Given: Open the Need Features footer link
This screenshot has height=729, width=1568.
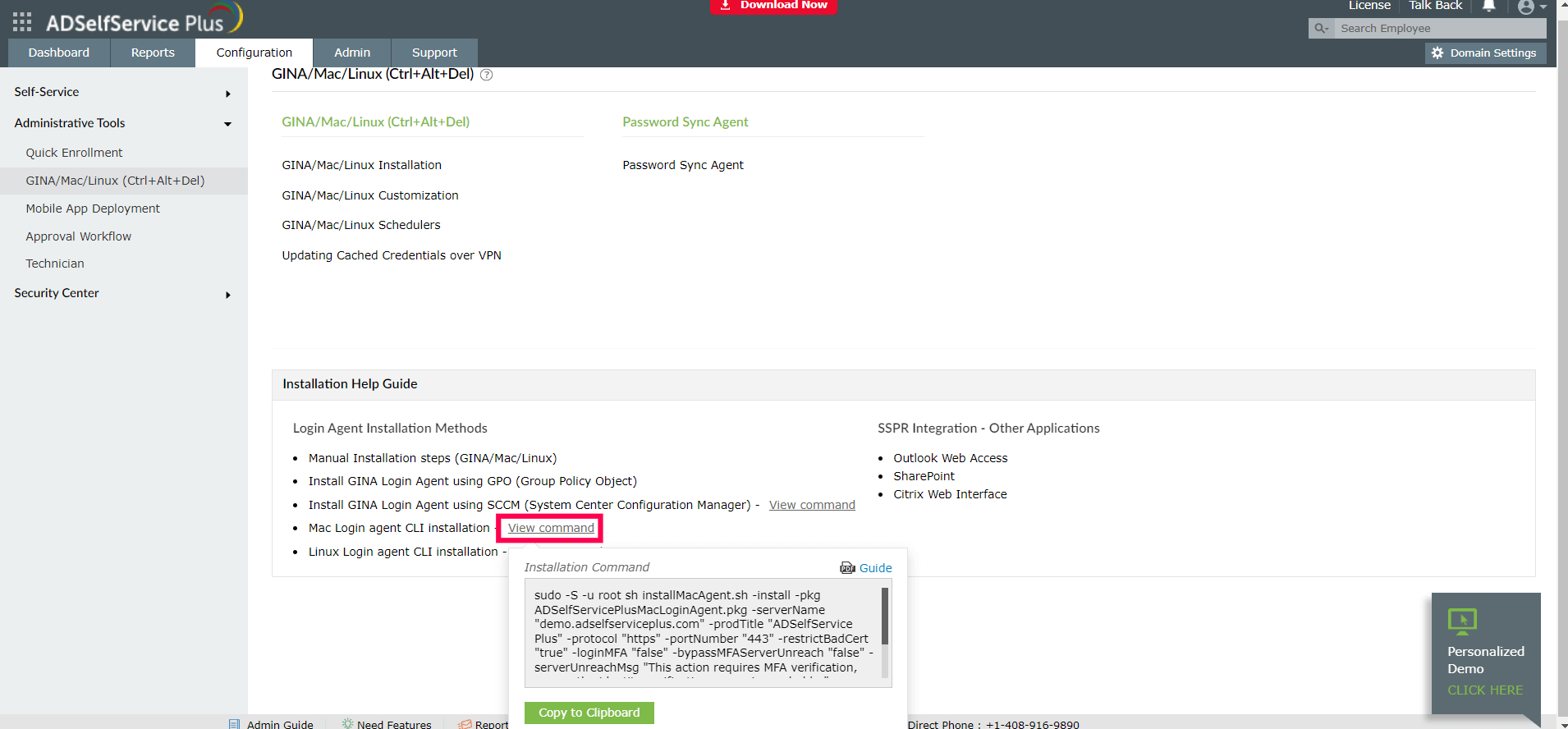Looking at the screenshot, I should [x=394, y=725].
